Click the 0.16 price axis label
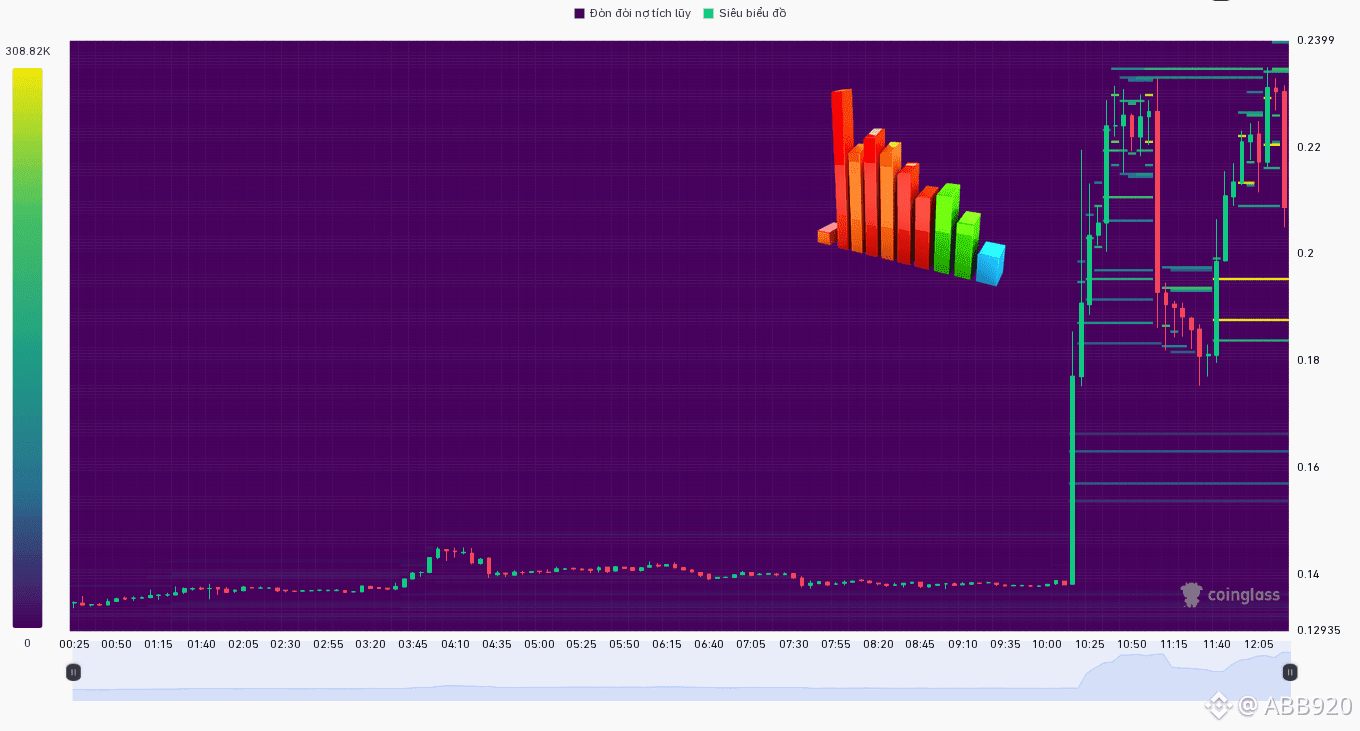Image resolution: width=1360 pixels, height=731 pixels. 1306,467
